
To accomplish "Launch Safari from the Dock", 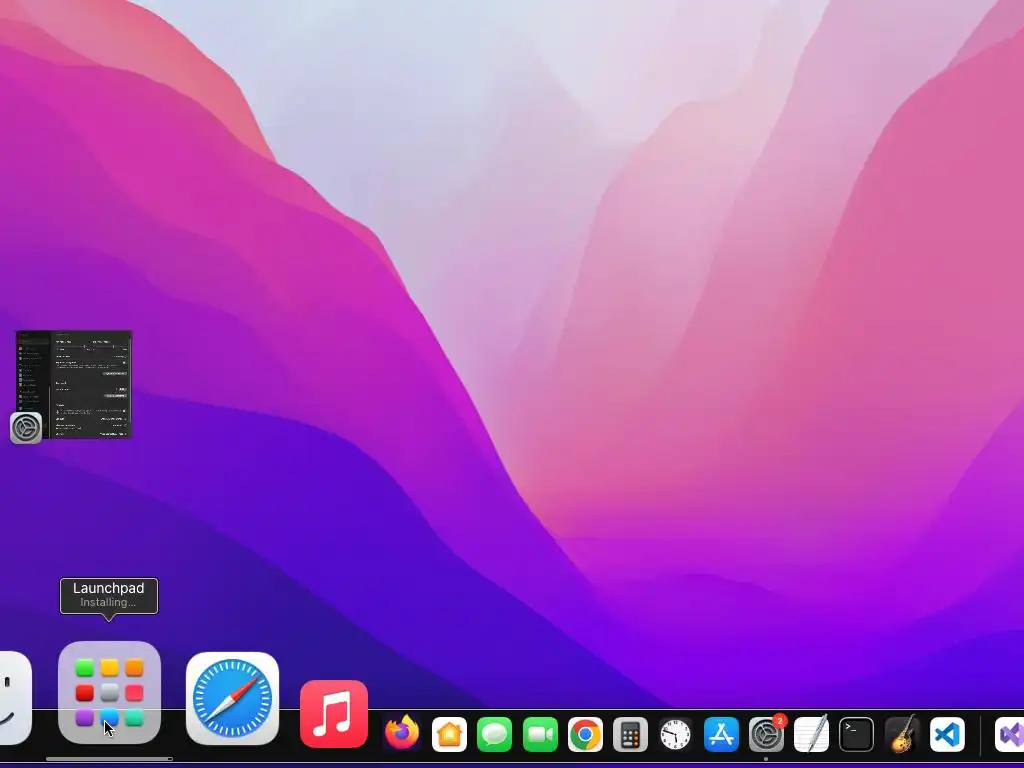I will 232,698.
